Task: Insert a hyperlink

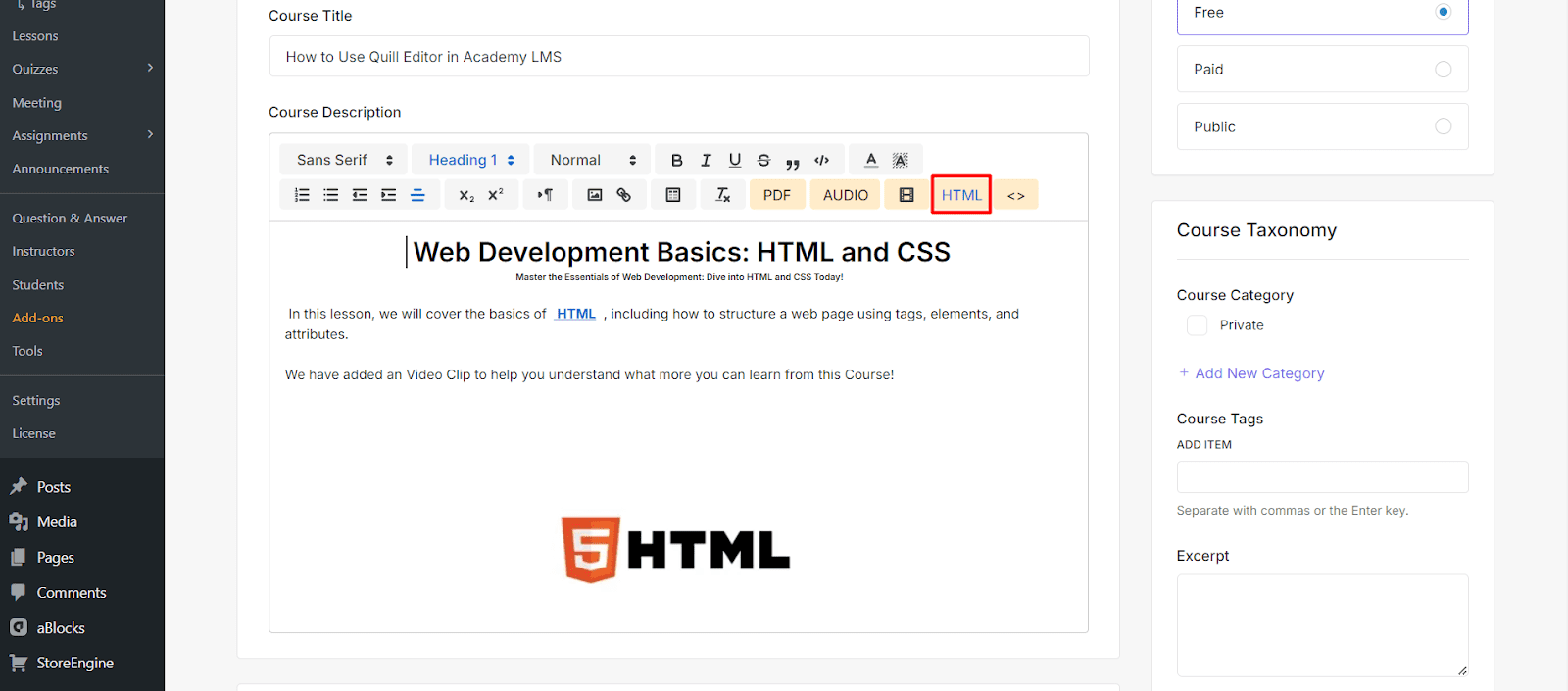Action: point(623,195)
